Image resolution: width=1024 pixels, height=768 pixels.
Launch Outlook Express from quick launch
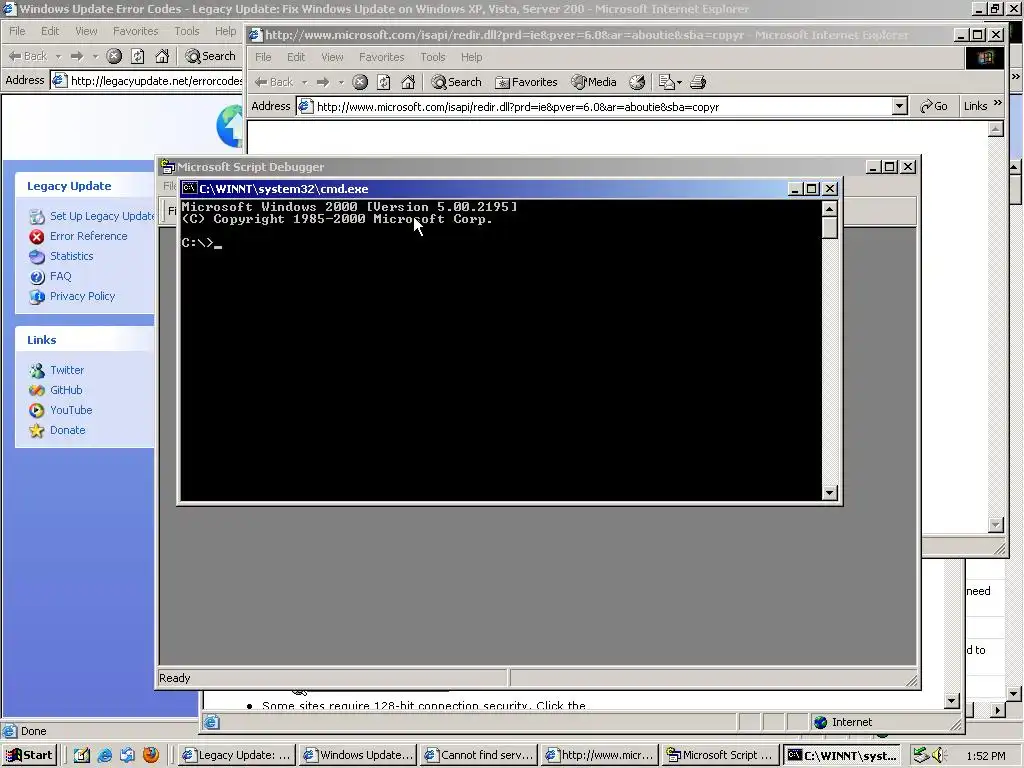127,755
